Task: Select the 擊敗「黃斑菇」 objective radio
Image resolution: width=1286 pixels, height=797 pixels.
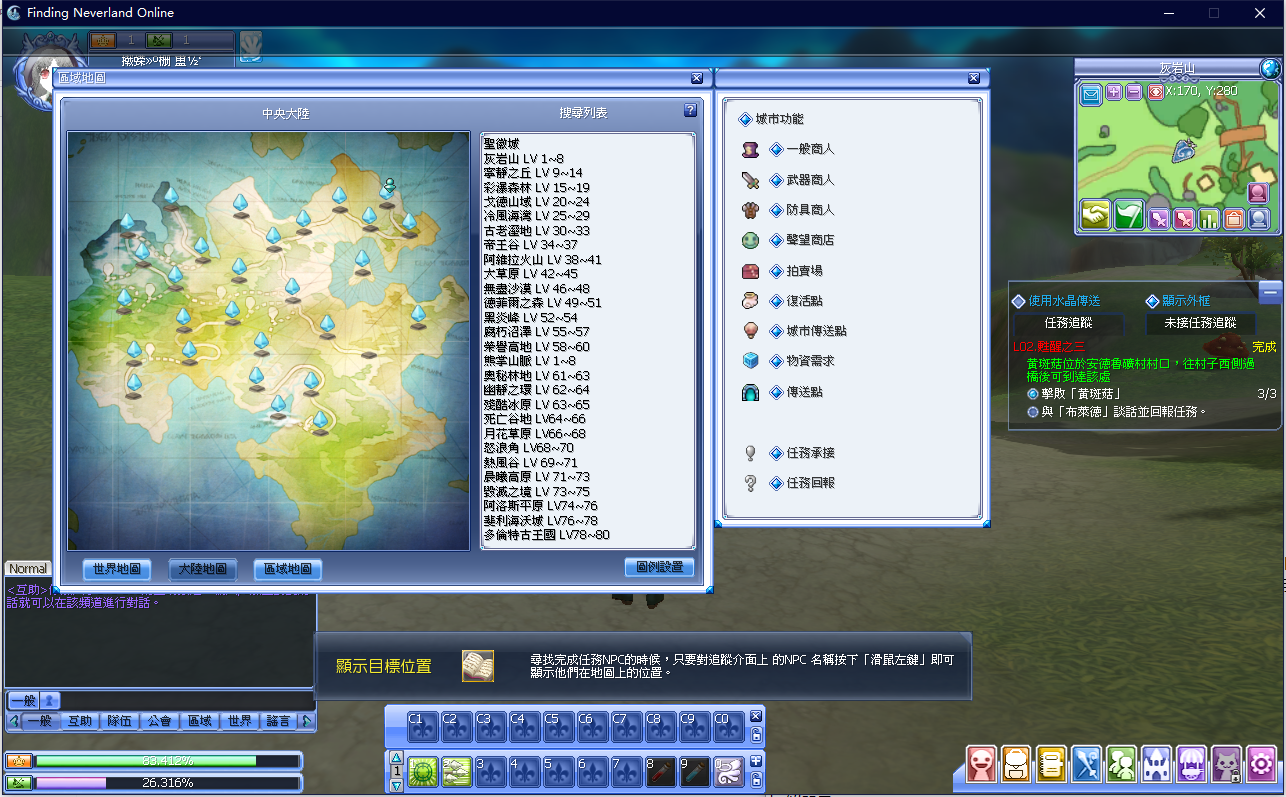Action: coord(1032,394)
